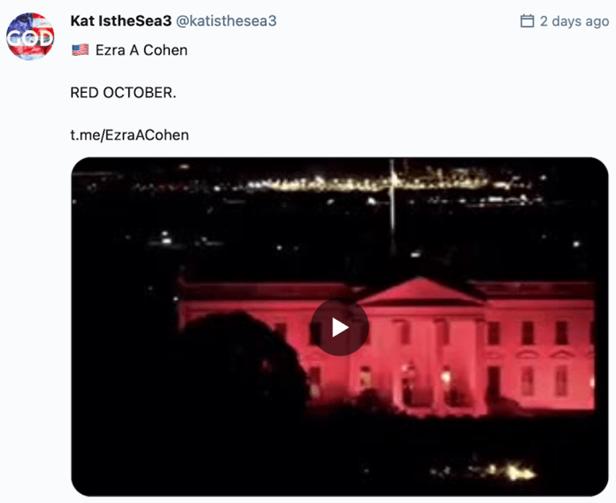Screen dimensions: 616x503
Task: Follow the t.me/EzraACohen link
Action: pos(130,135)
